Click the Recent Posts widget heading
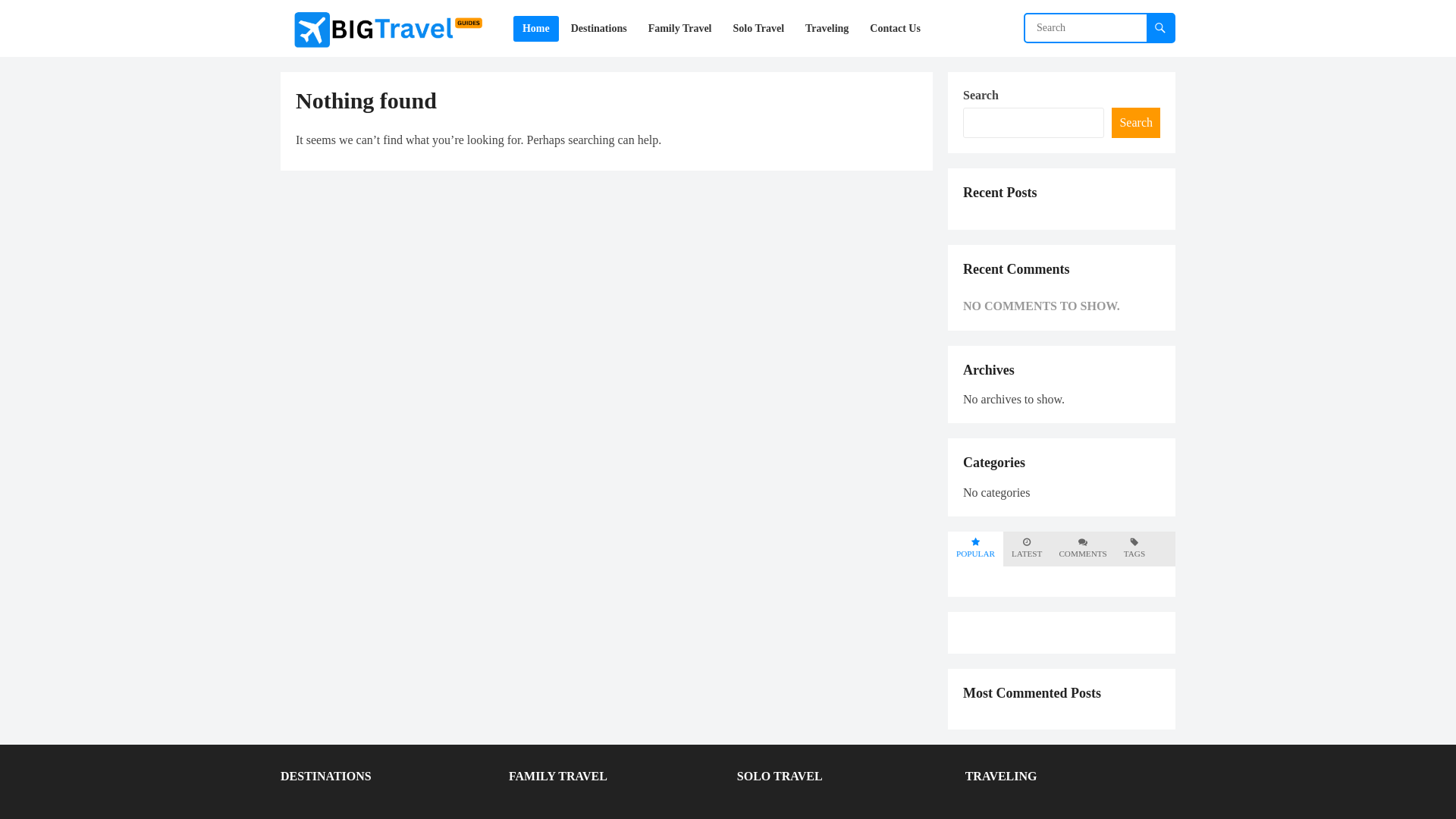The width and height of the screenshot is (1456, 819). coord(1000,193)
